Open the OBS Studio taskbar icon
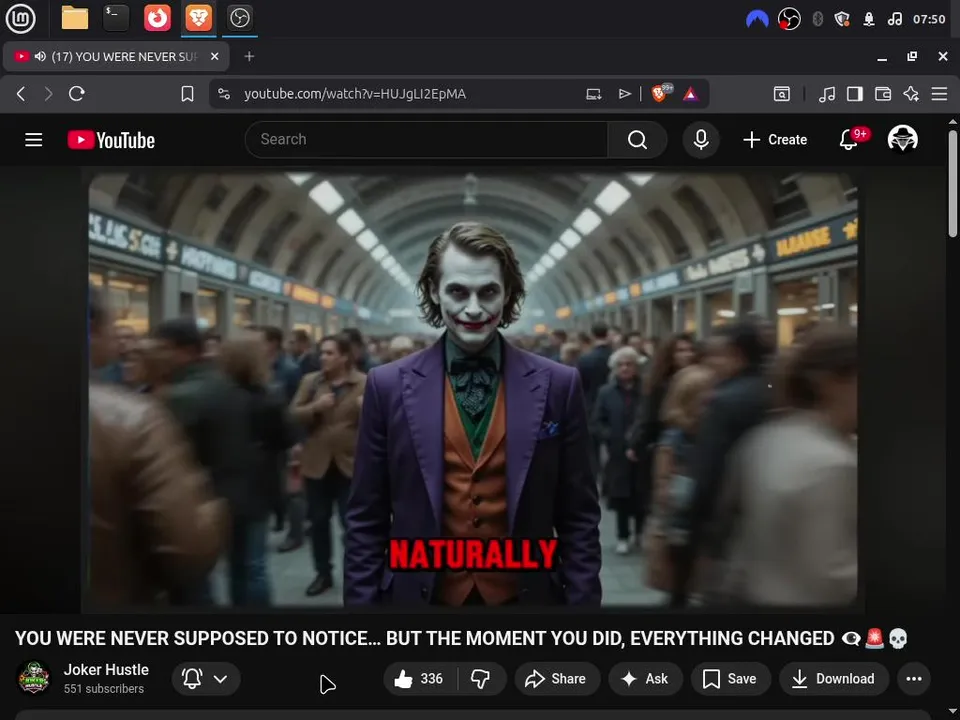Image resolution: width=960 pixels, height=720 pixels. click(239, 18)
